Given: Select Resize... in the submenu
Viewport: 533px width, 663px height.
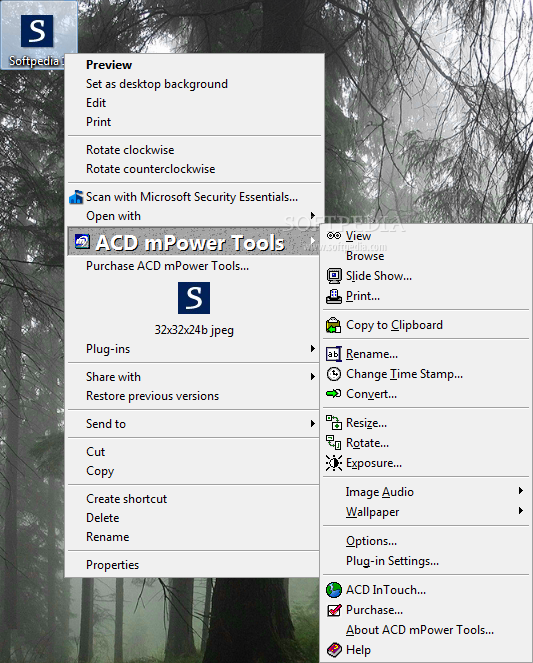Looking at the screenshot, I should pos(366,423).
